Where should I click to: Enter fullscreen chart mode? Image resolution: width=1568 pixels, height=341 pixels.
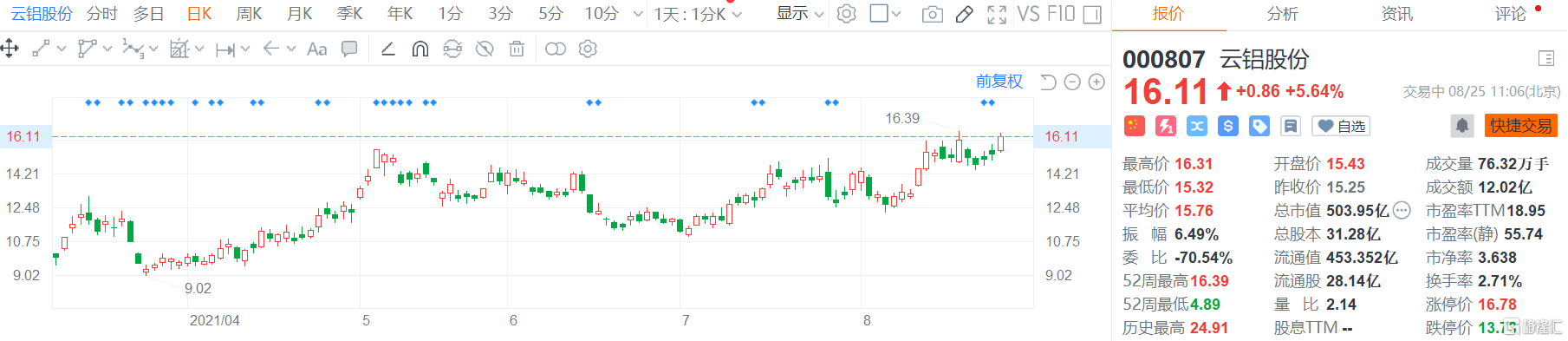pos(997,14)
